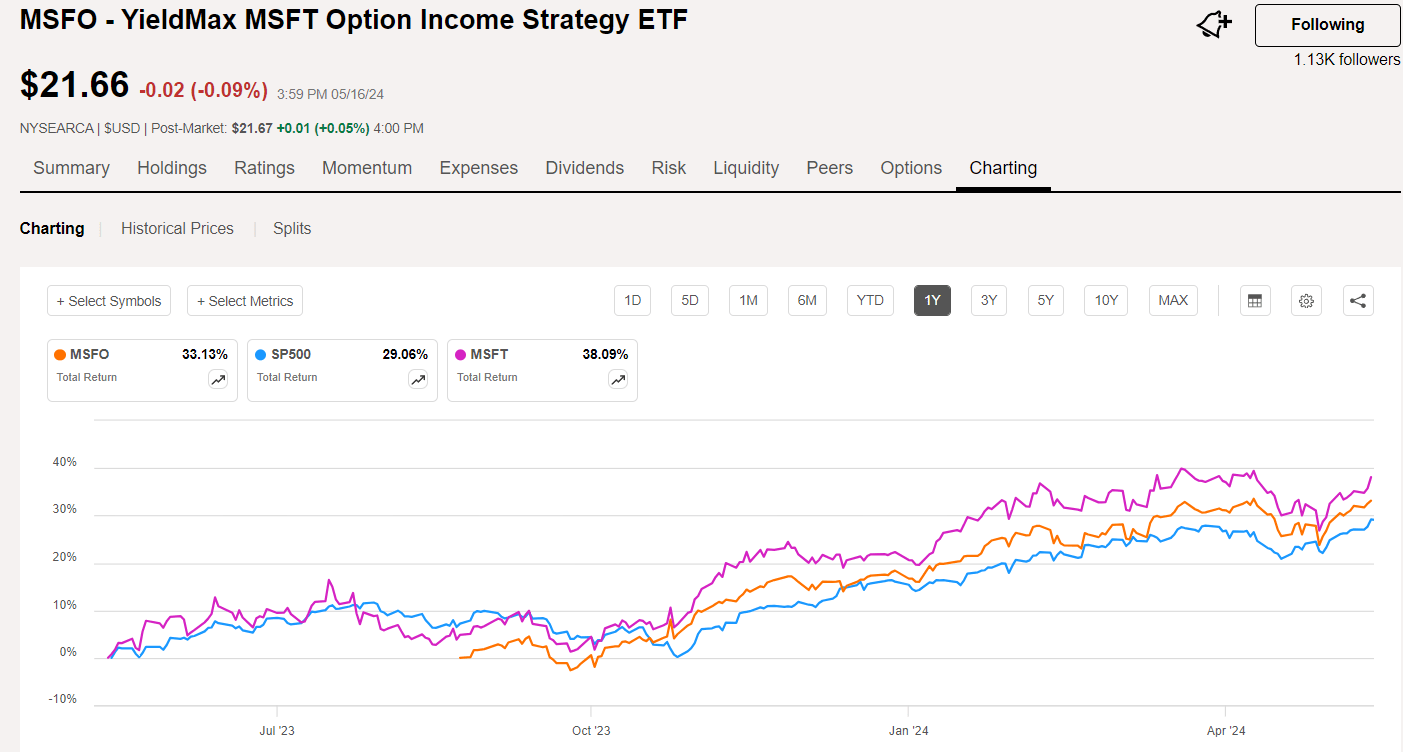Screen dimensions: 1403x752
Task: Click the SP500 sparkline chart icon
Action: click(x=417, y=379)
